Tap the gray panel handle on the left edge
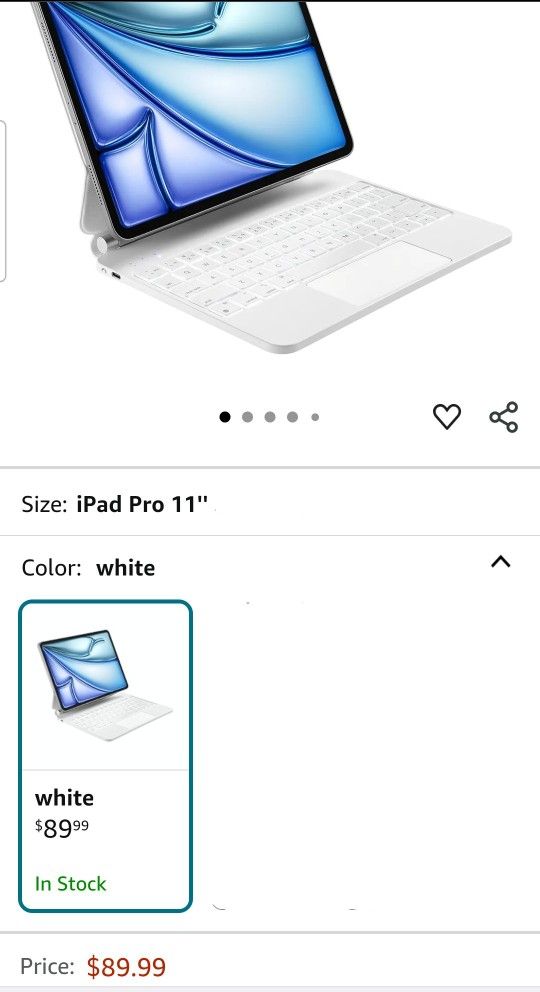 click(x=3, y=201)
